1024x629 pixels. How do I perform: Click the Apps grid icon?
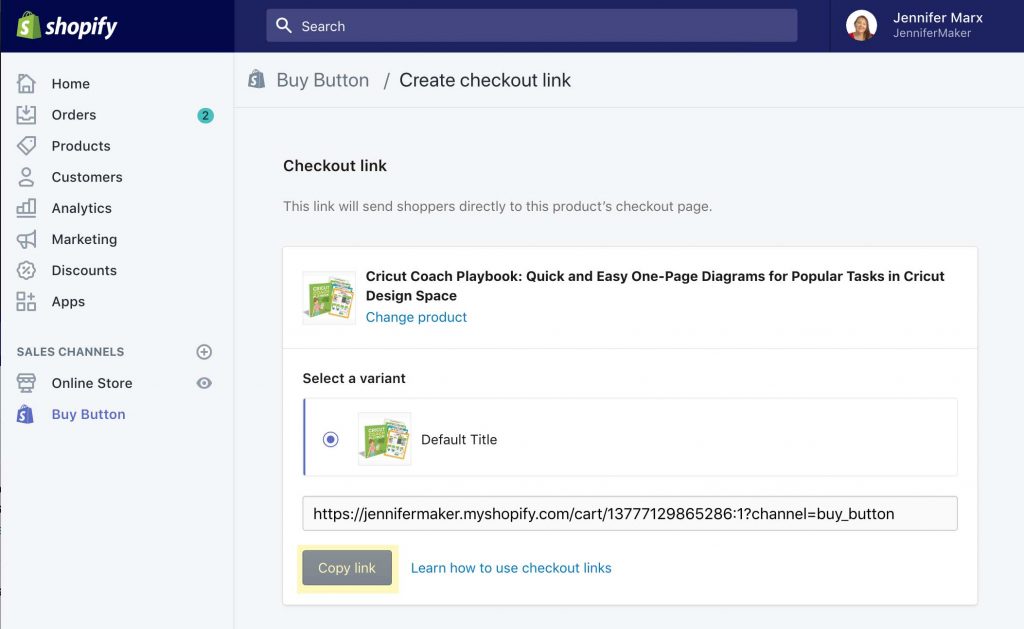pos(26,301)
